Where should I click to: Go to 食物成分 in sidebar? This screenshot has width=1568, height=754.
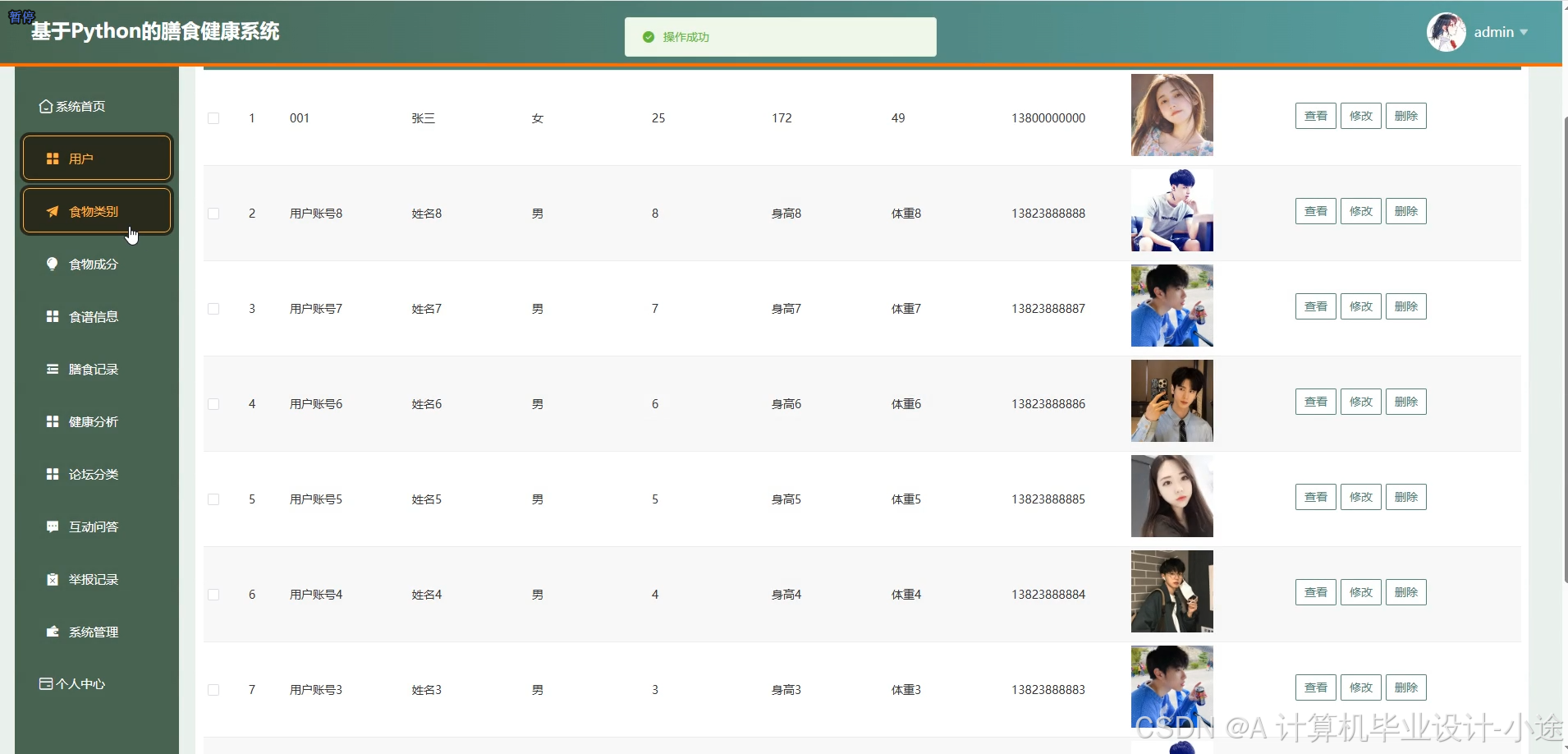coord(97,264)
